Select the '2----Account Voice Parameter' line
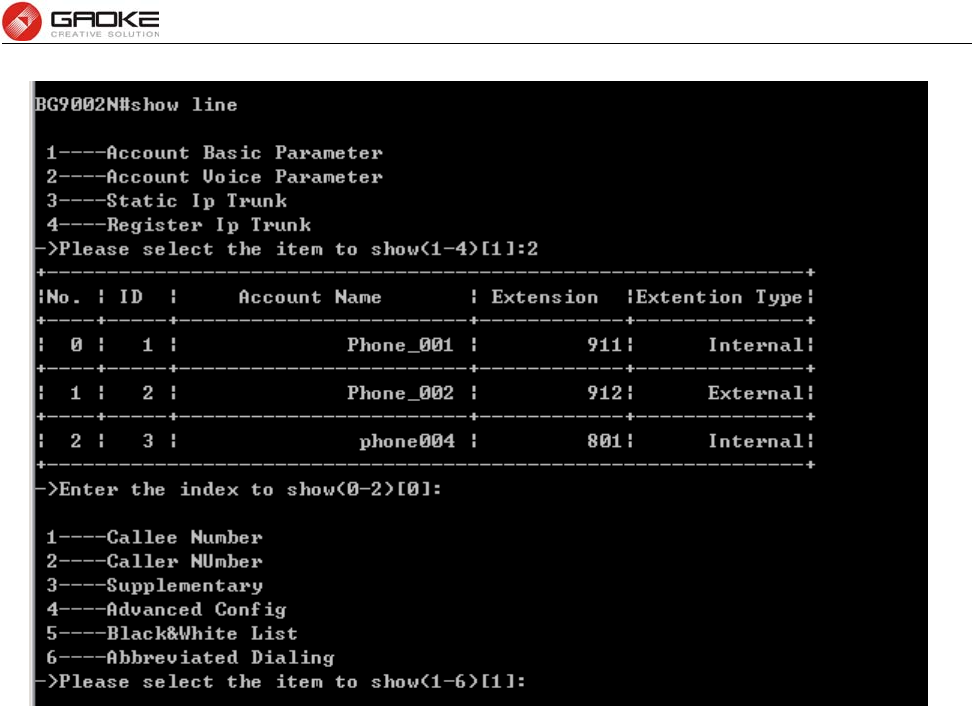 click(x=214, y=177)
